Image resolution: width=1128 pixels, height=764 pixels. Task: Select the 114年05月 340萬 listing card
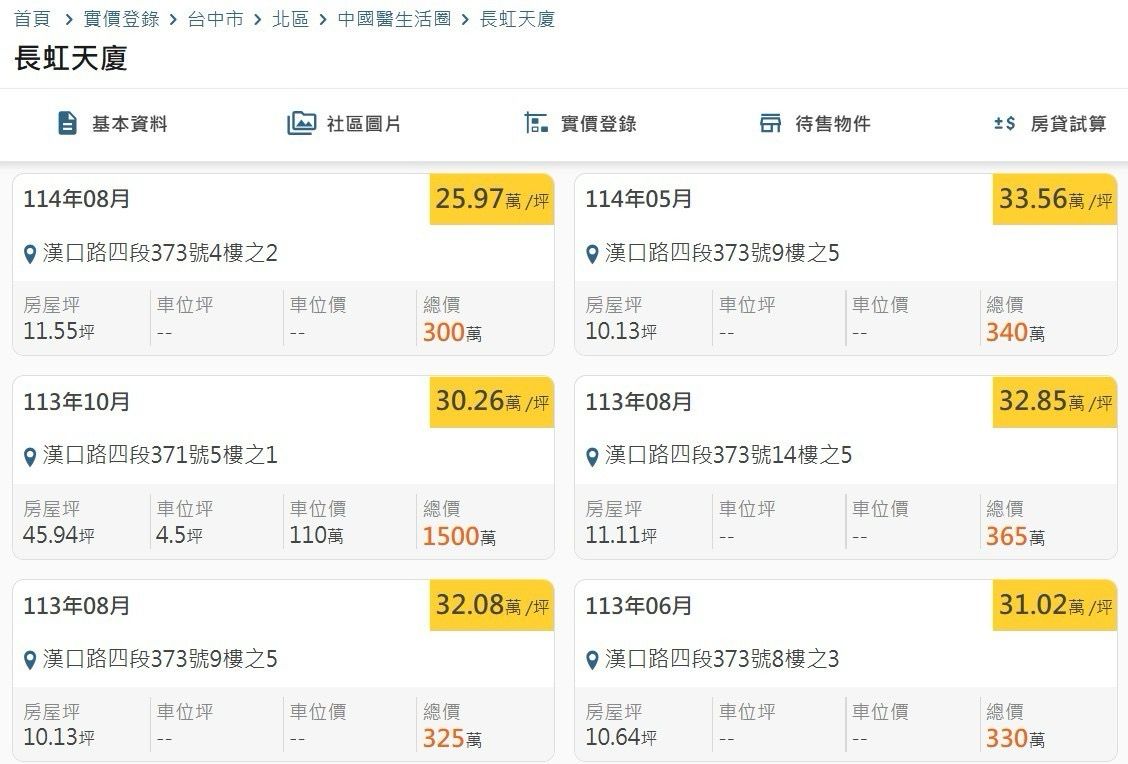[845, 264]
